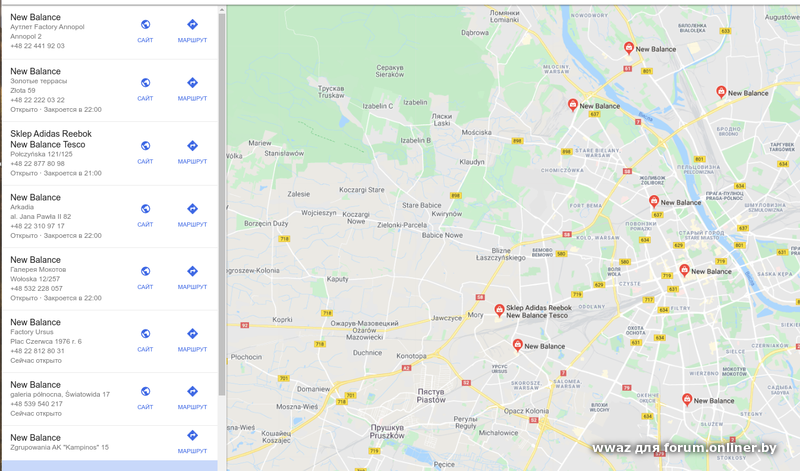Click Sklep Adidas Reebok map pin

(499, 310)
